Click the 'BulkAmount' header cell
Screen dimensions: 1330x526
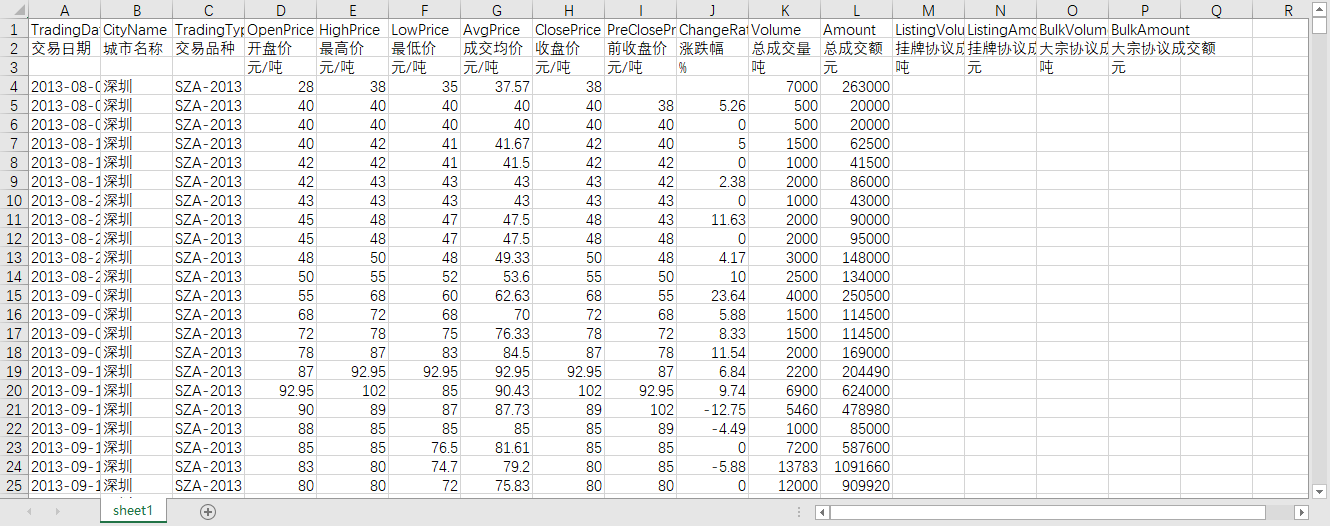pyautogui.click(x=1144, y=29)
